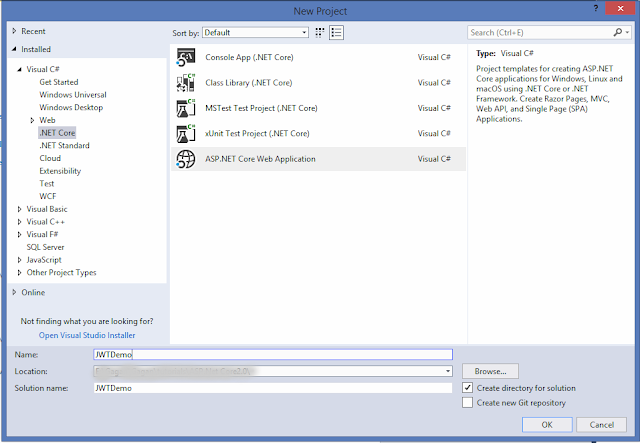This screenshot has height=443, width=640.
Task: Select the MSTest Test Project template icon
Action: pos(186,108)
